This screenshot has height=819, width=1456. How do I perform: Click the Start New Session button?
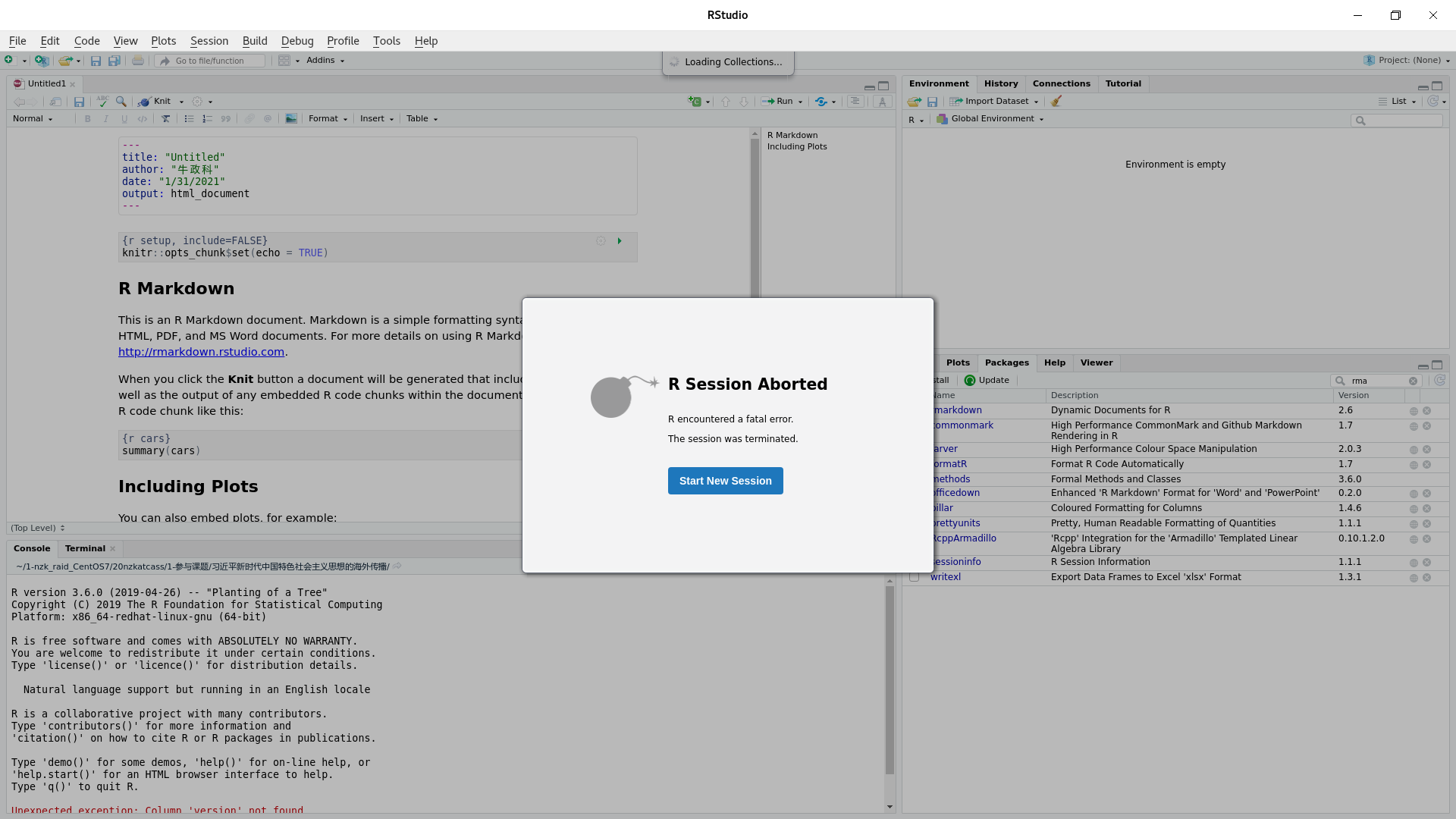[x=725, y=480]
